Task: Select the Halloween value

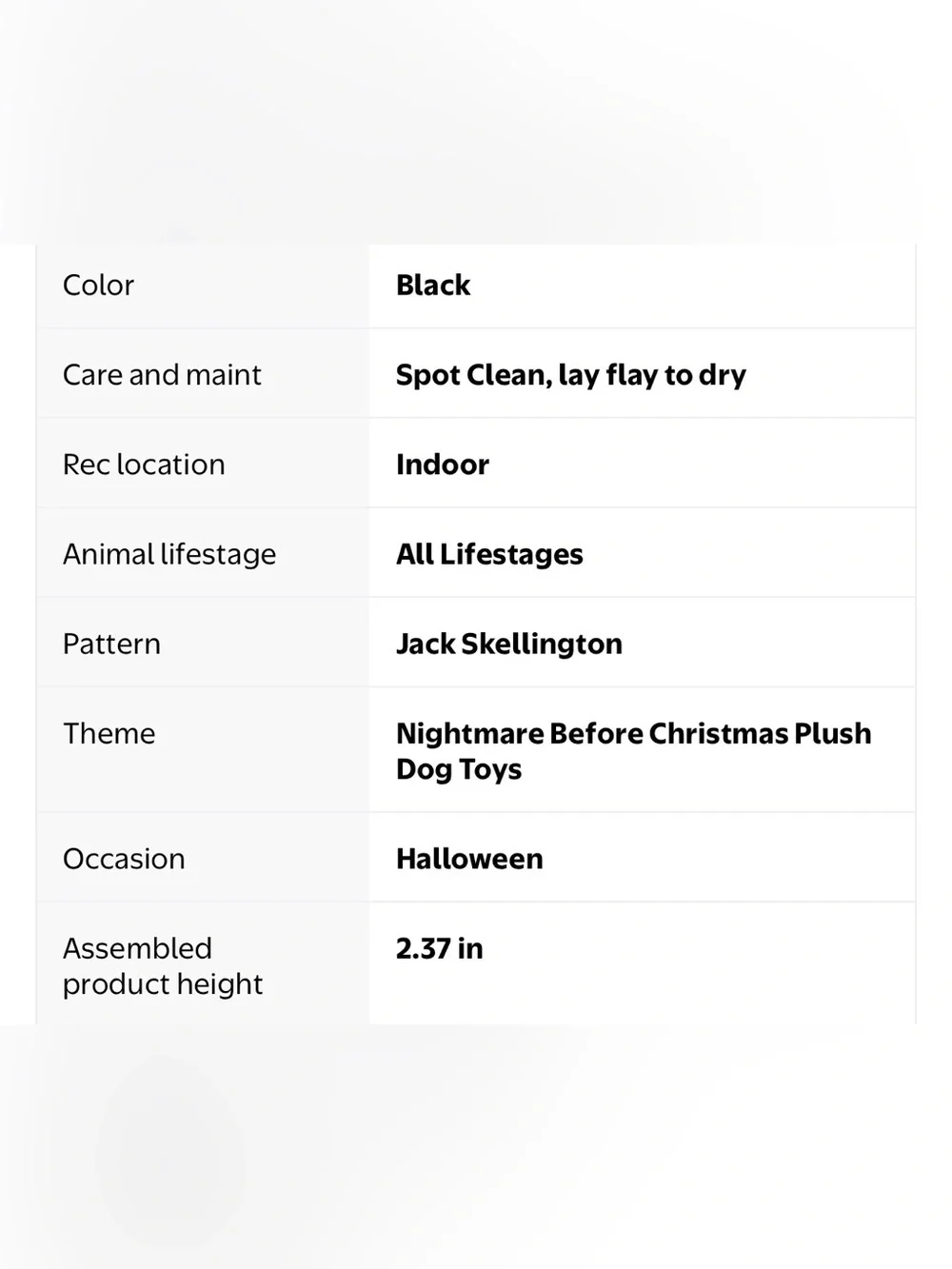Action: point(469,859)
